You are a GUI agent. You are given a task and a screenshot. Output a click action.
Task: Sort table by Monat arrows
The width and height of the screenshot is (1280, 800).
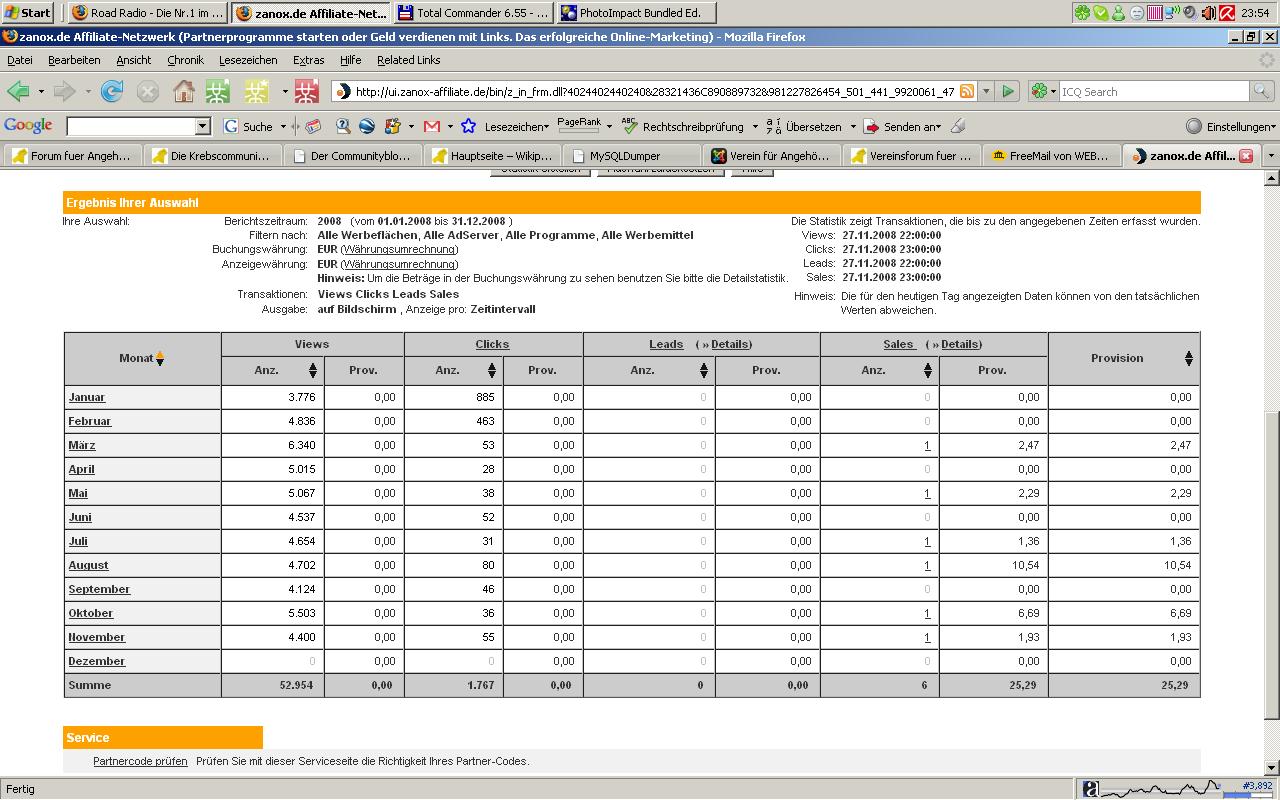click(160, 359)
